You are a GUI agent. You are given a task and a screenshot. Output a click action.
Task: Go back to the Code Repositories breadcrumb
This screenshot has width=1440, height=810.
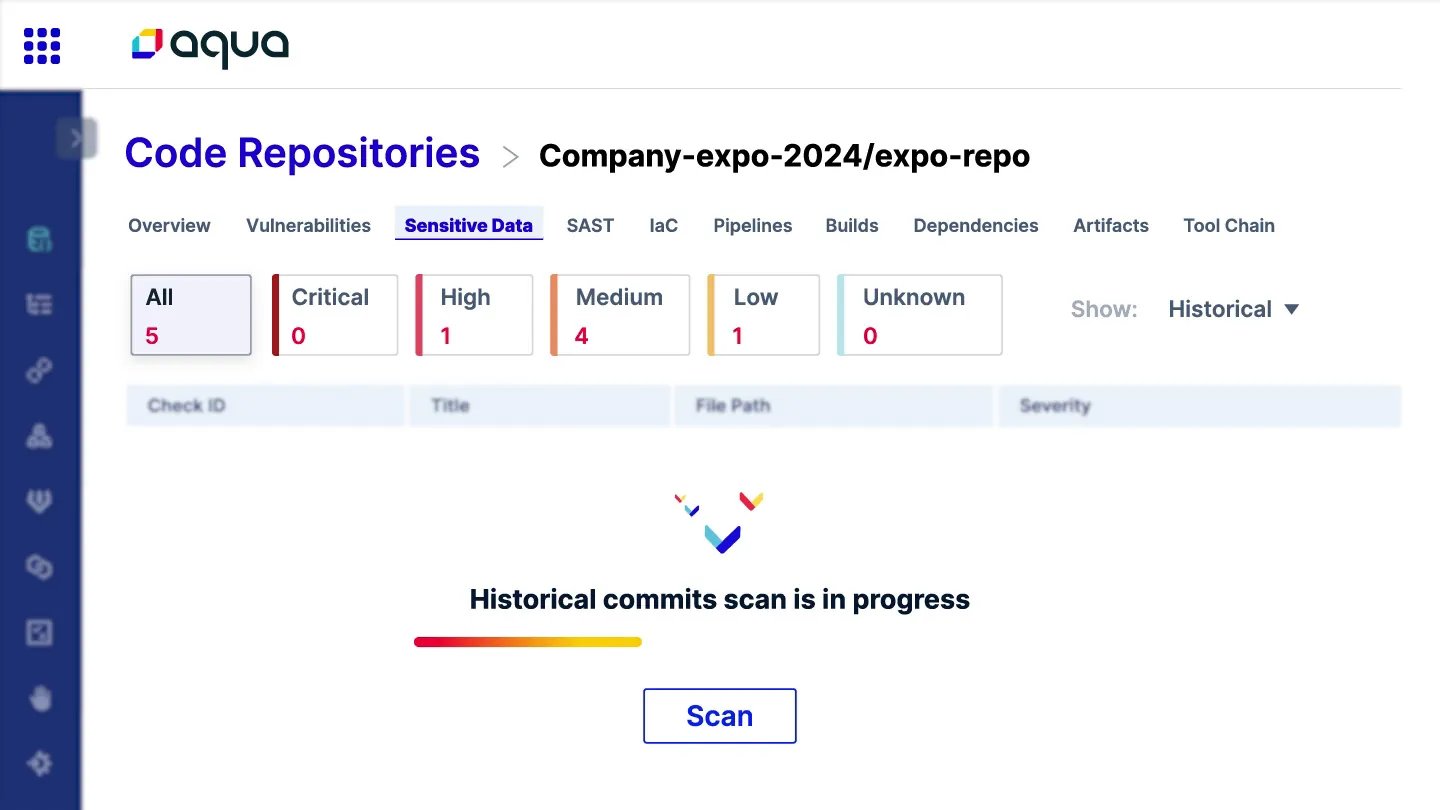pos(302,153)
